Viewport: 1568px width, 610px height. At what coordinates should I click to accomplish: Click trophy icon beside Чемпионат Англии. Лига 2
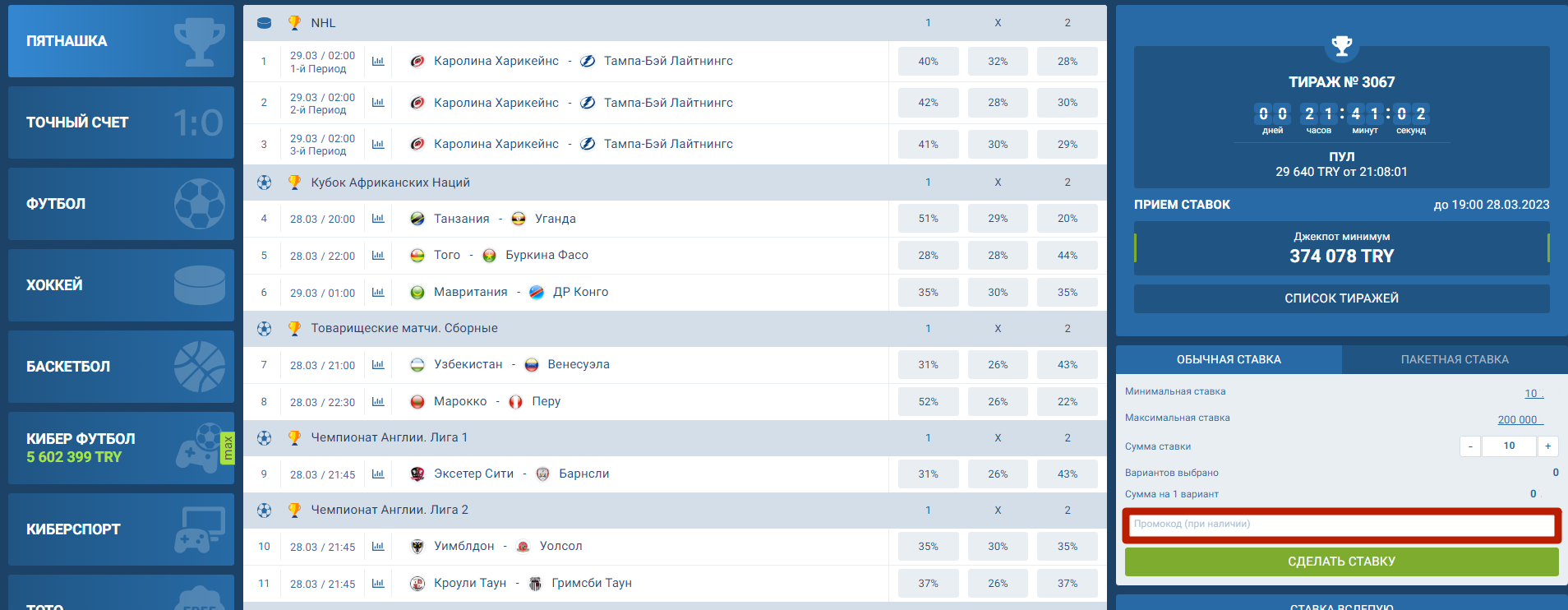294,510
